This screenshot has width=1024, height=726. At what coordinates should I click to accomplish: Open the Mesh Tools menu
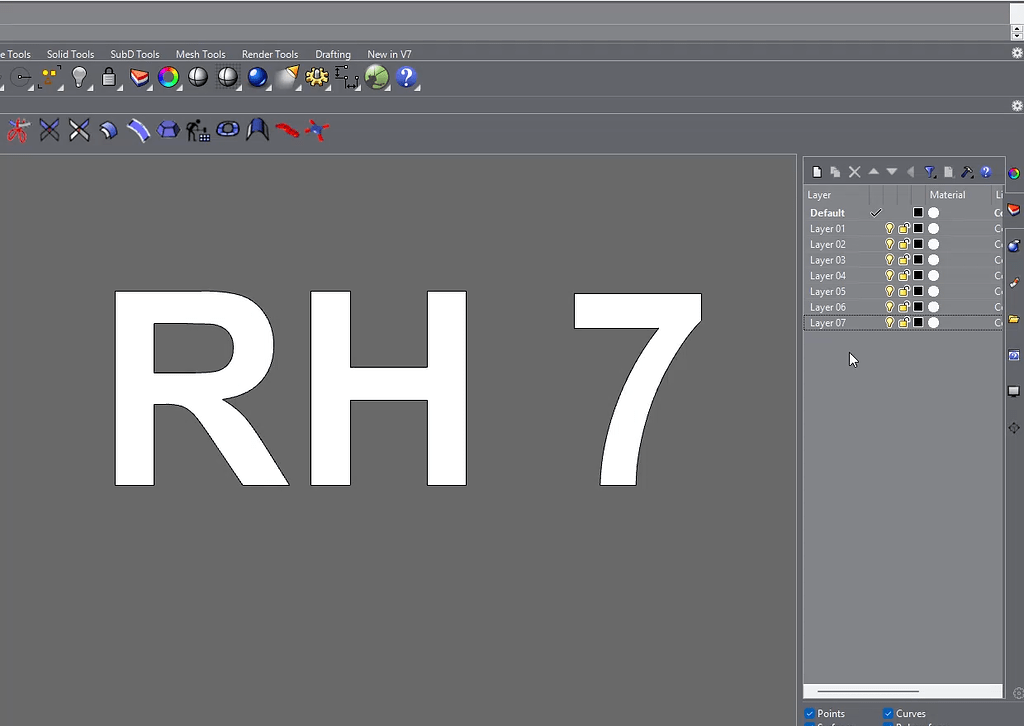pos(200,54)
